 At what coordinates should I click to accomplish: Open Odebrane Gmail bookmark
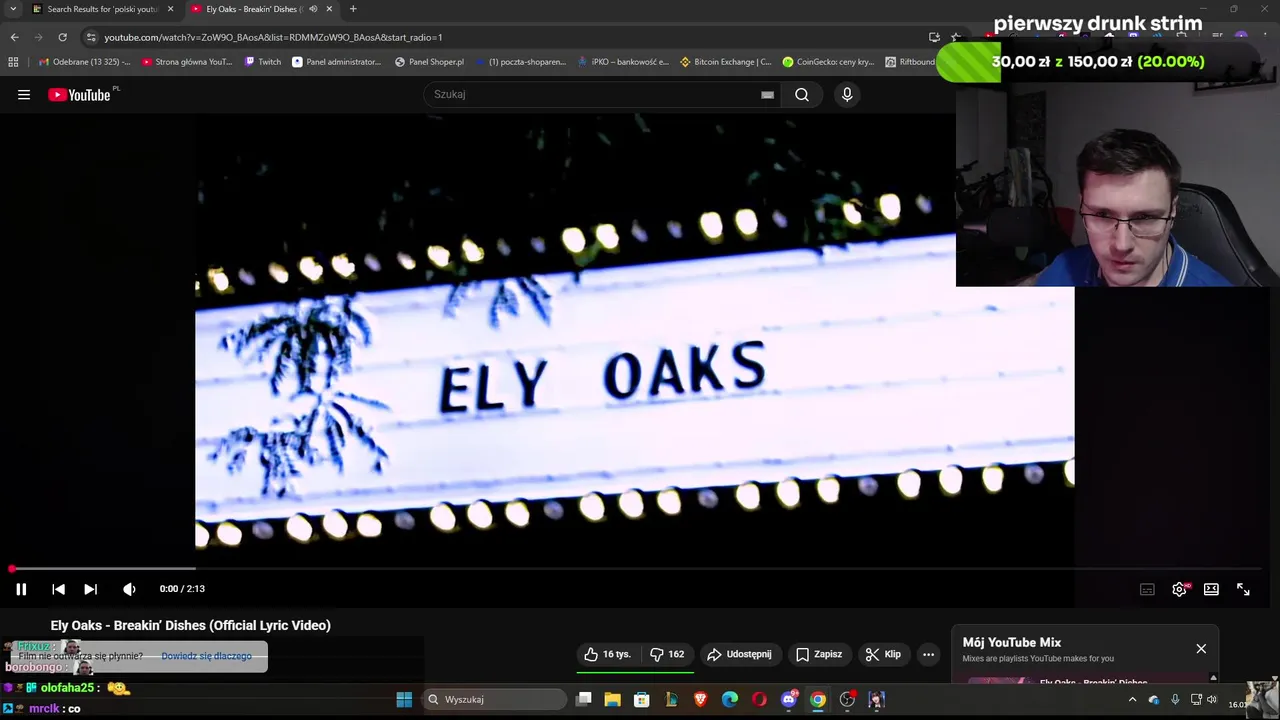(84, 62)
